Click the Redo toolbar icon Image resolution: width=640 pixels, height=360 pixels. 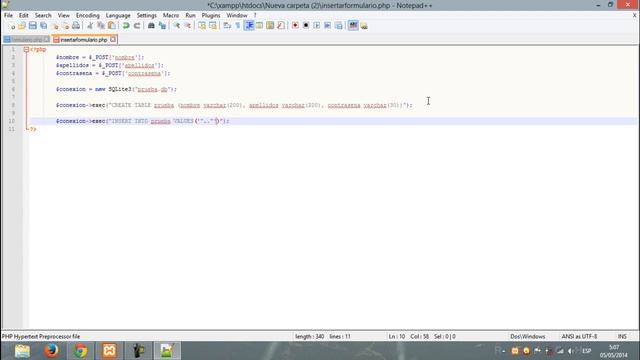point(137,26)
